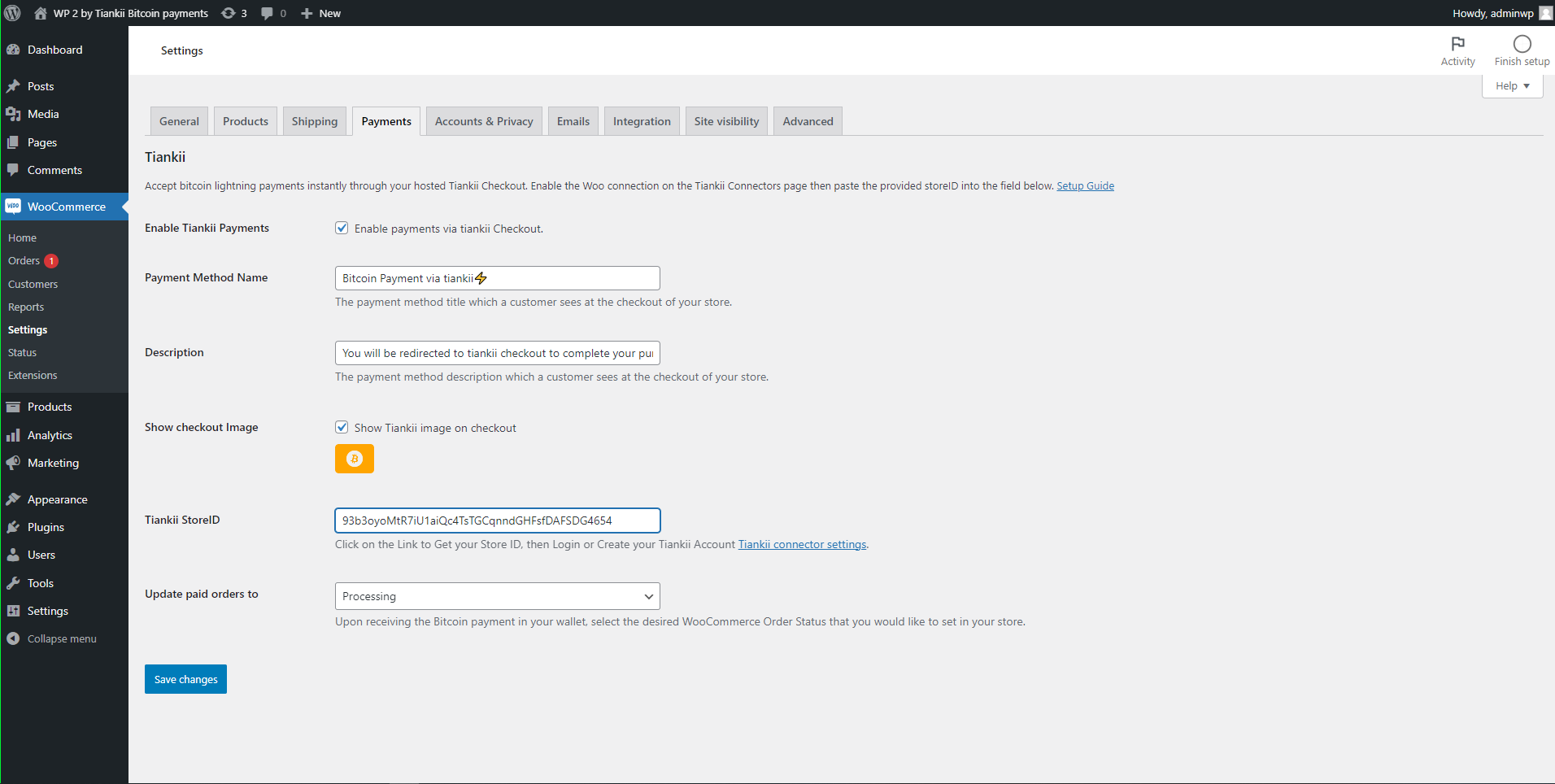The width and height of the screenshot is (1555, 784).
Task: Open comments bubble in admin bar
Action: pyautogui.click(x=267, y=13)
